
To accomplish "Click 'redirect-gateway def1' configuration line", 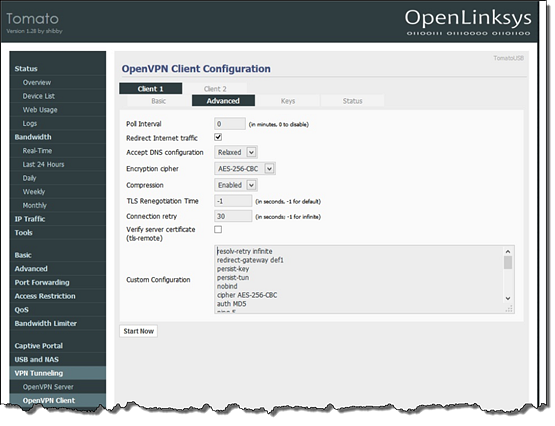I will [x=250, y=260].
